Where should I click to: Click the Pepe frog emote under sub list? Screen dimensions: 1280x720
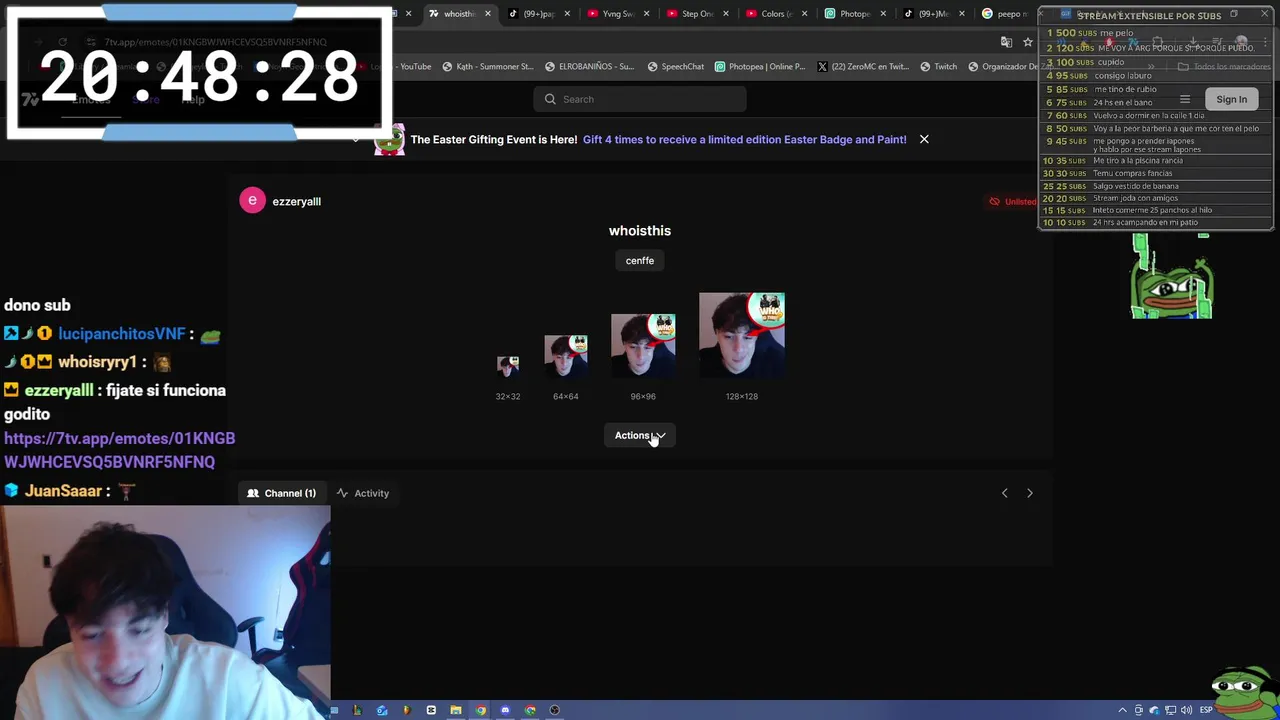click(1171, 277)
